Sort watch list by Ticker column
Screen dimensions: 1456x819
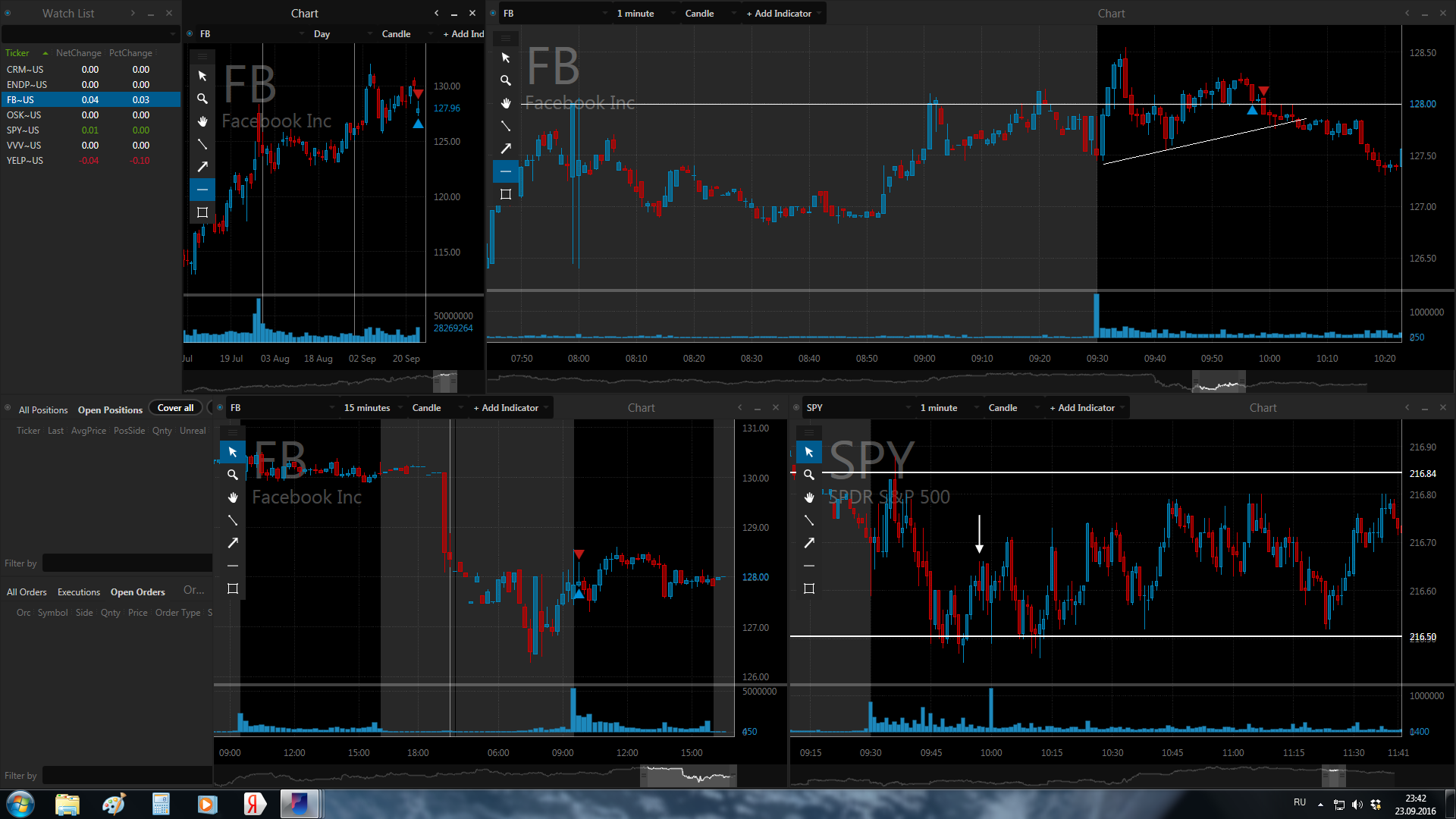pos(17,53)
